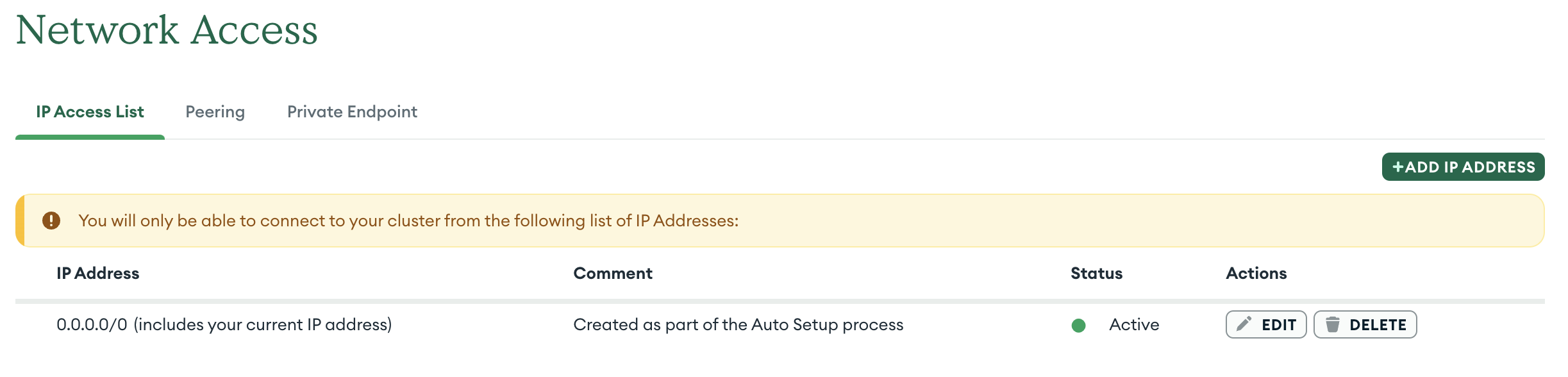This screenshot has height=377, width=1568.
Task: Click the Comment column header
Action: point(613,274)
